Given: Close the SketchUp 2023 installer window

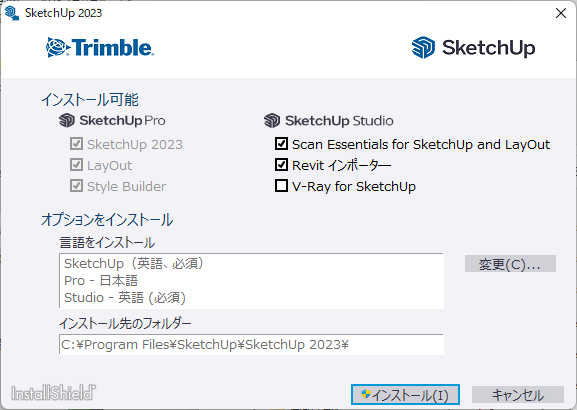Looking at the screenshot, I should pos(561,13).
